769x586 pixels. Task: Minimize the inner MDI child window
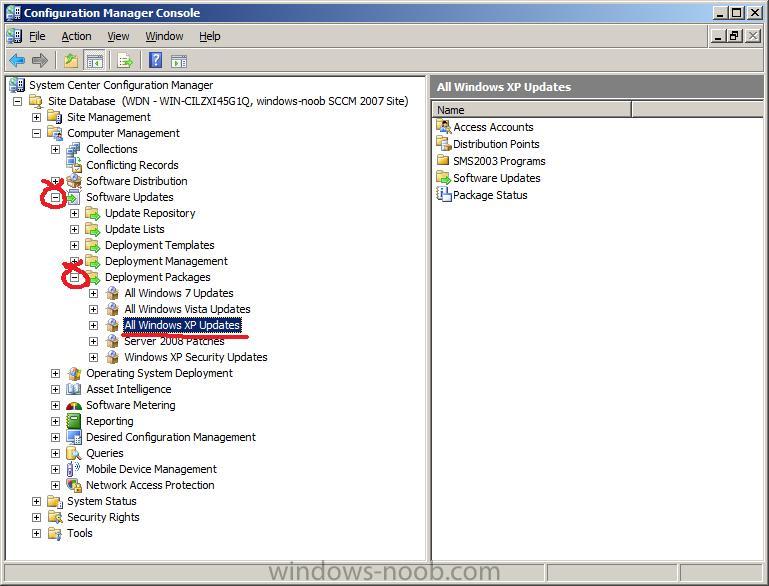click(x=718, y=36)
